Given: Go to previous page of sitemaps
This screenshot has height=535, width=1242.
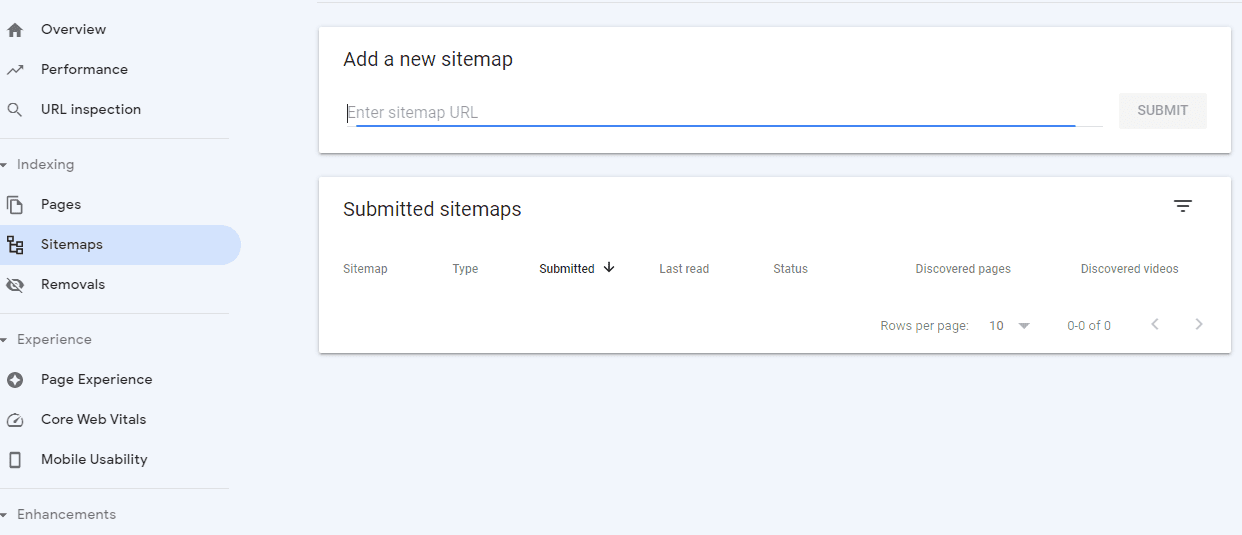Looking at the screenshot, I should (x=1155, y=325).
